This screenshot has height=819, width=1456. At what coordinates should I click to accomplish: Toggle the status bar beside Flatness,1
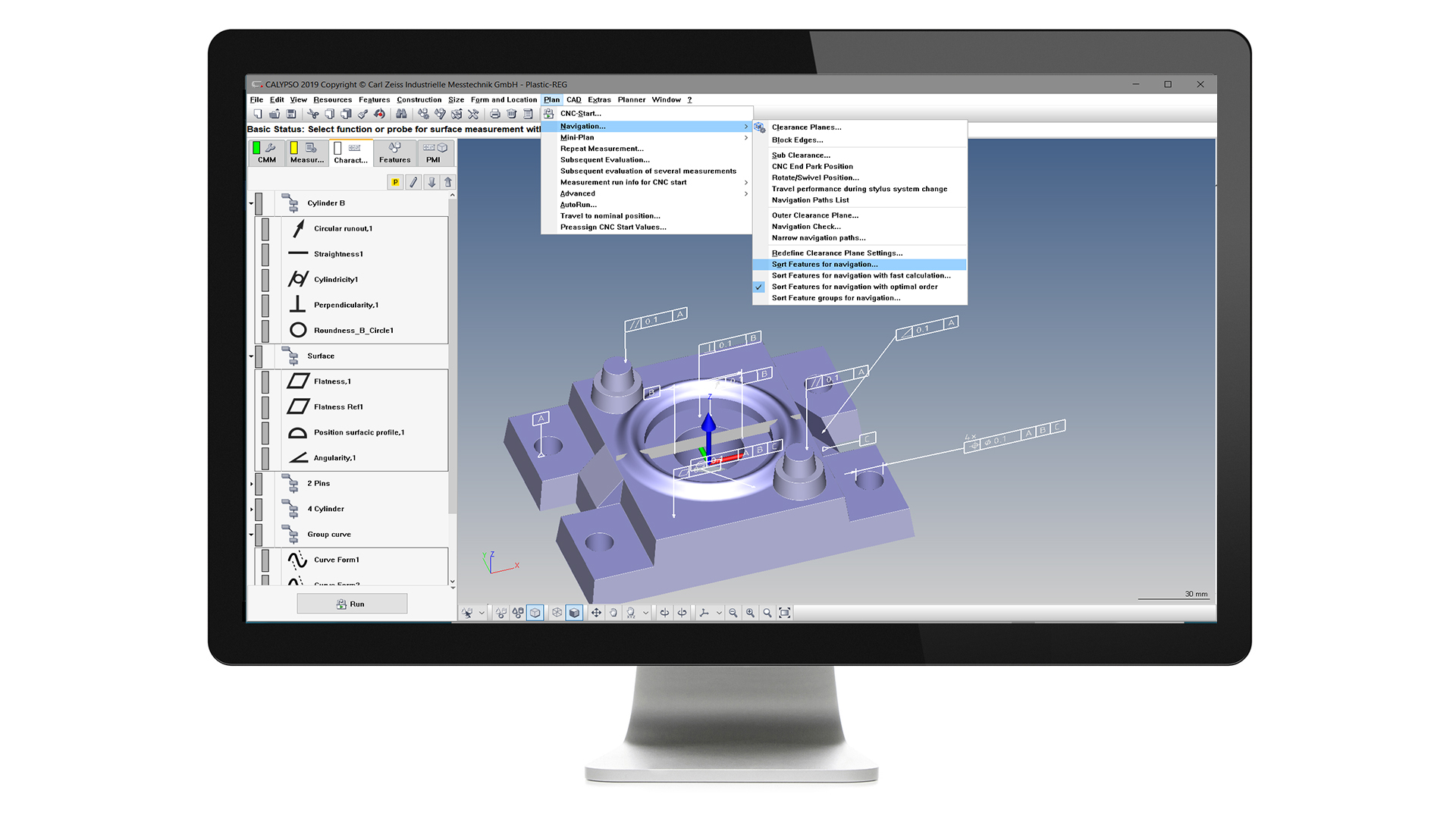pyautogui.click(x=265, y=381)
